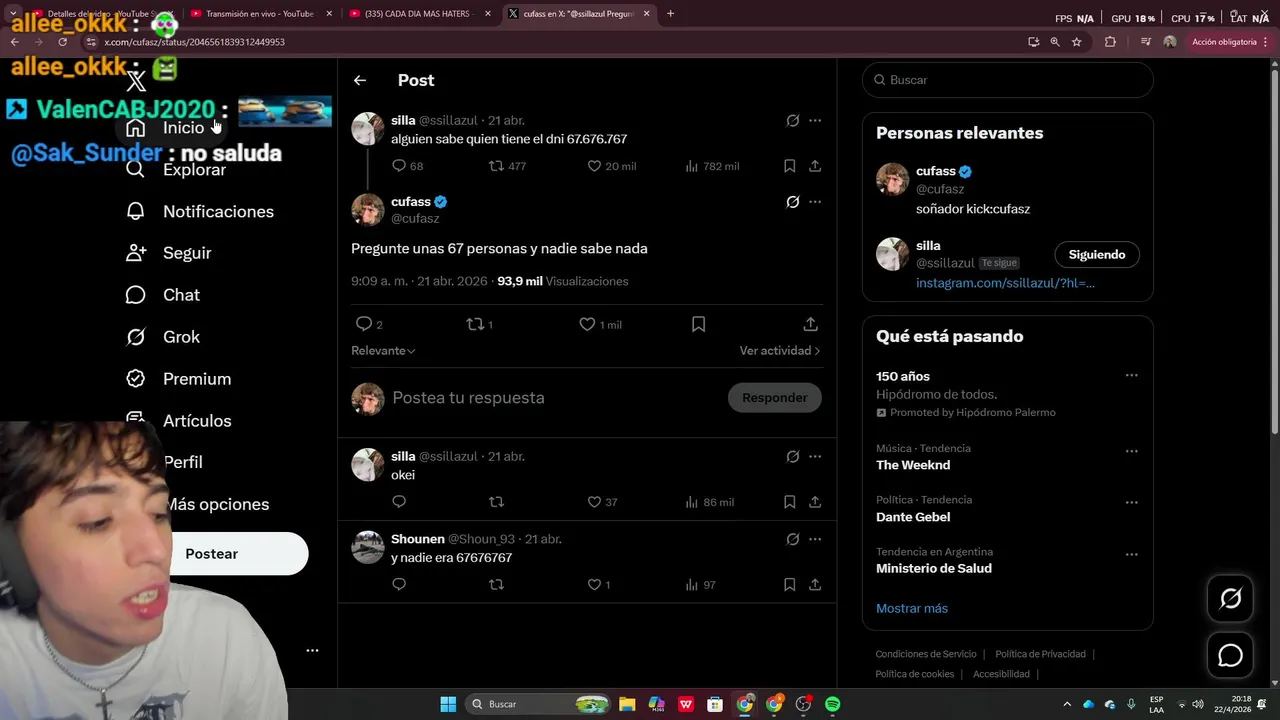Open Ministerio de Salud trending topic
Image resolution: width=1280 pixels, height=720 pixels.
click(x=934, y=568)
